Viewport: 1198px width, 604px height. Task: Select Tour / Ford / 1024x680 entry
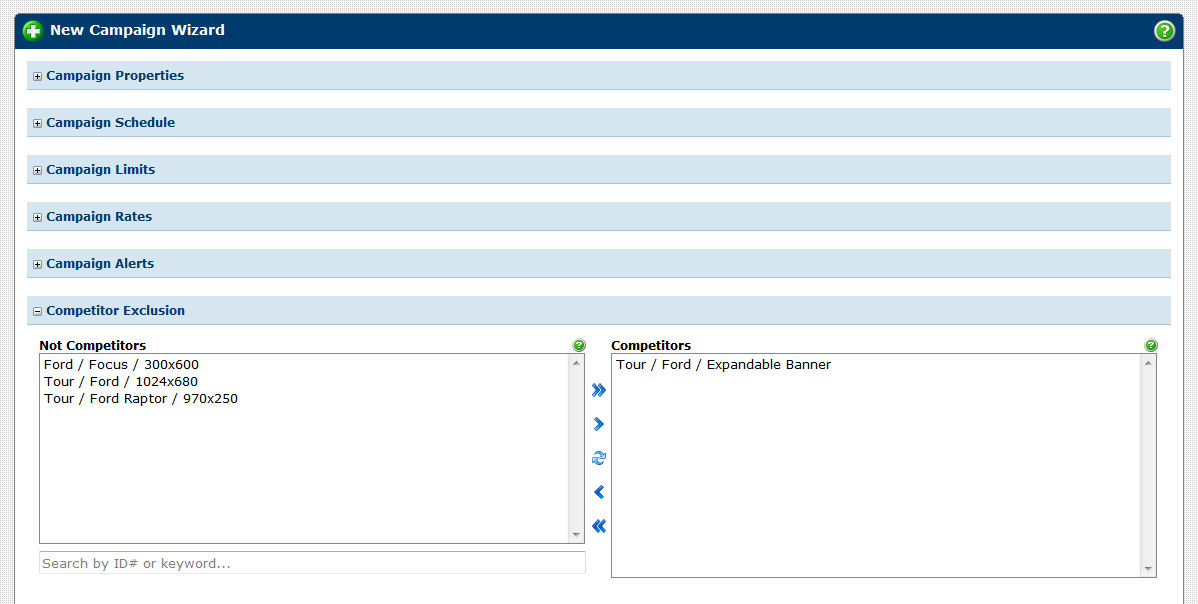pos(121,382)
